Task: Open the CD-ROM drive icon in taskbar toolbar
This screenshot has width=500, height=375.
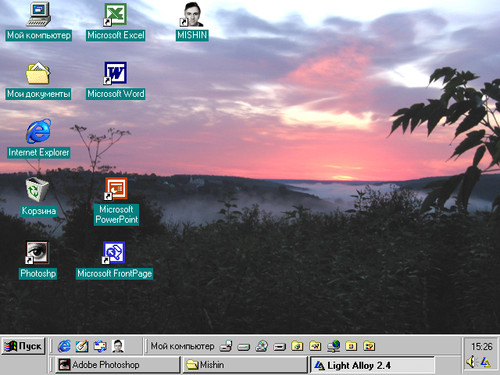Action: (x=262, y=346)
